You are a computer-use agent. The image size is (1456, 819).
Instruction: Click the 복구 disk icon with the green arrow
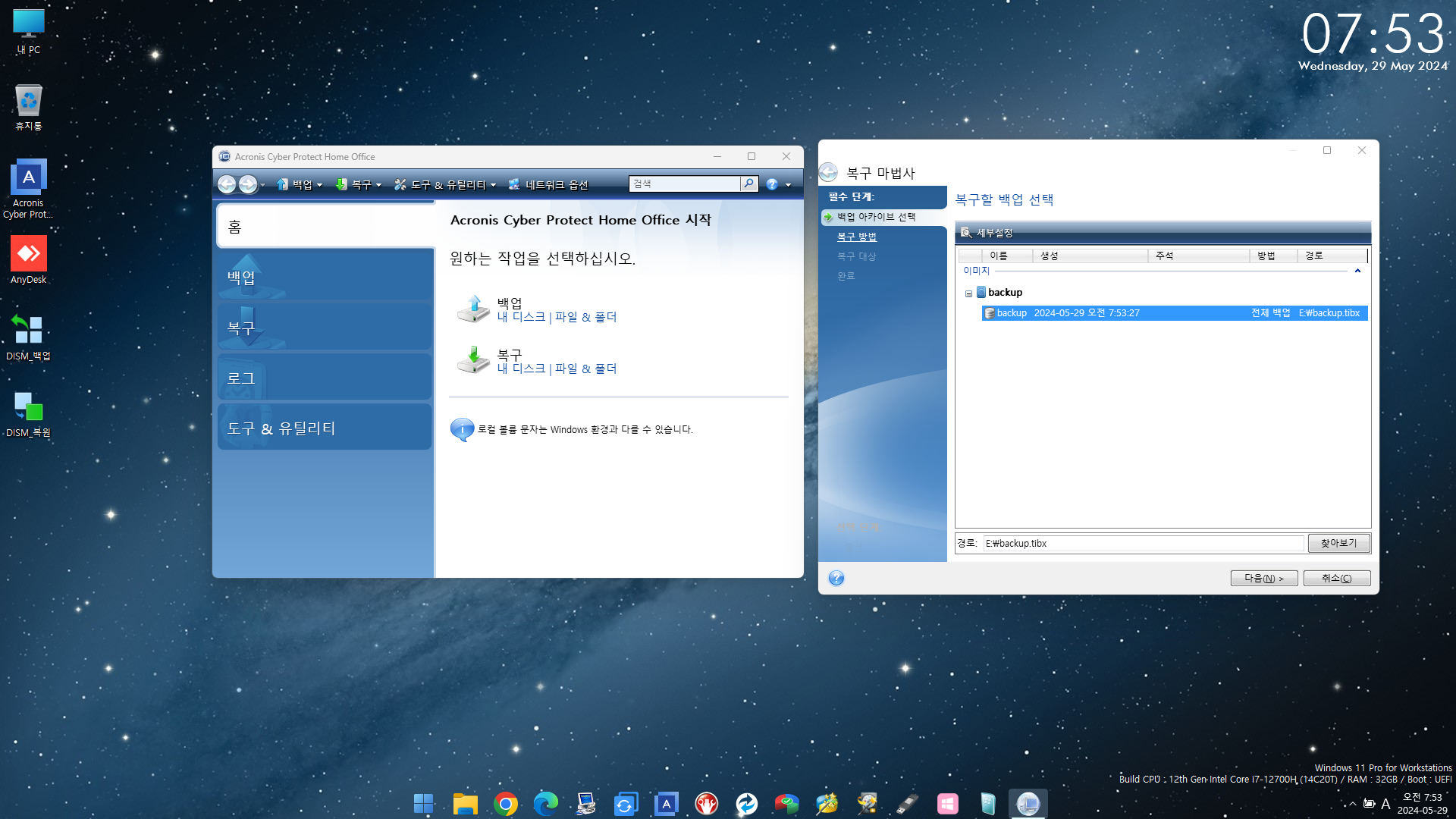[x=474, y=360]
